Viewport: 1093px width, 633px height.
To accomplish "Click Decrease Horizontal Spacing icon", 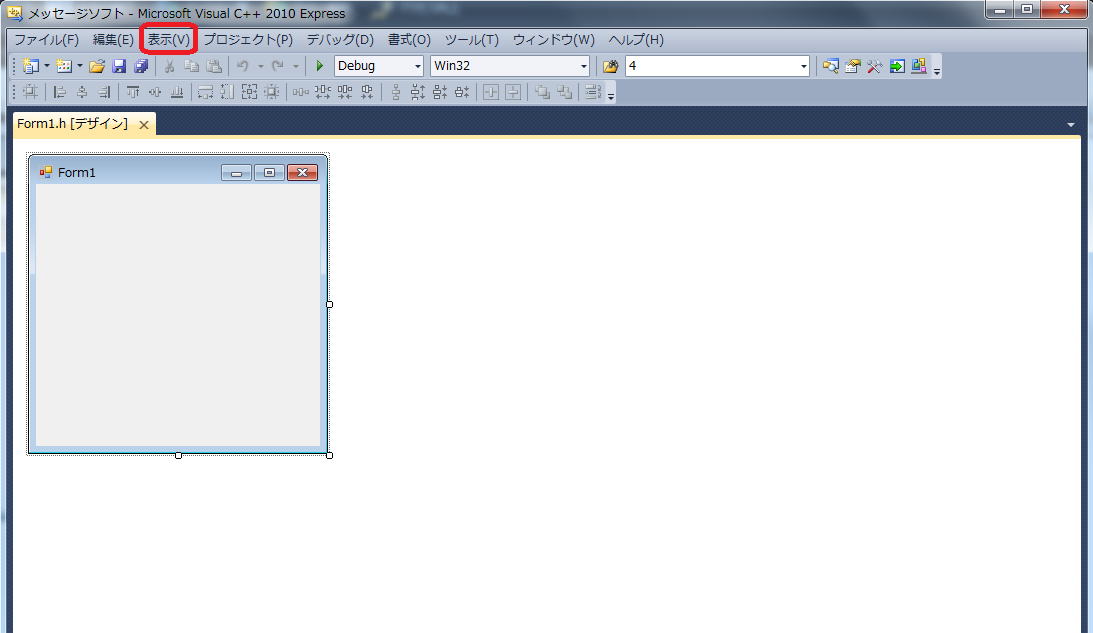I will tap(345, 92).
